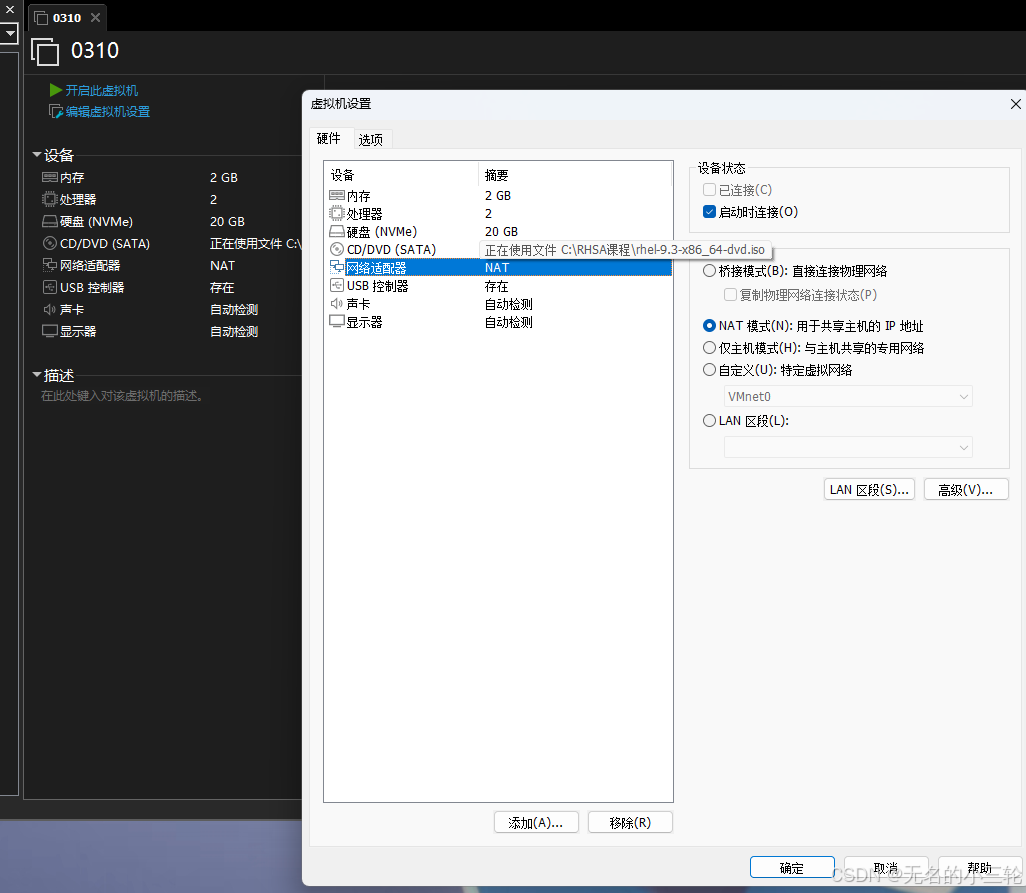Click 编辑虚拟机设置 link
Viewport: 1026px width, 893px height.
pyautogui.click(x=108, y=112)
